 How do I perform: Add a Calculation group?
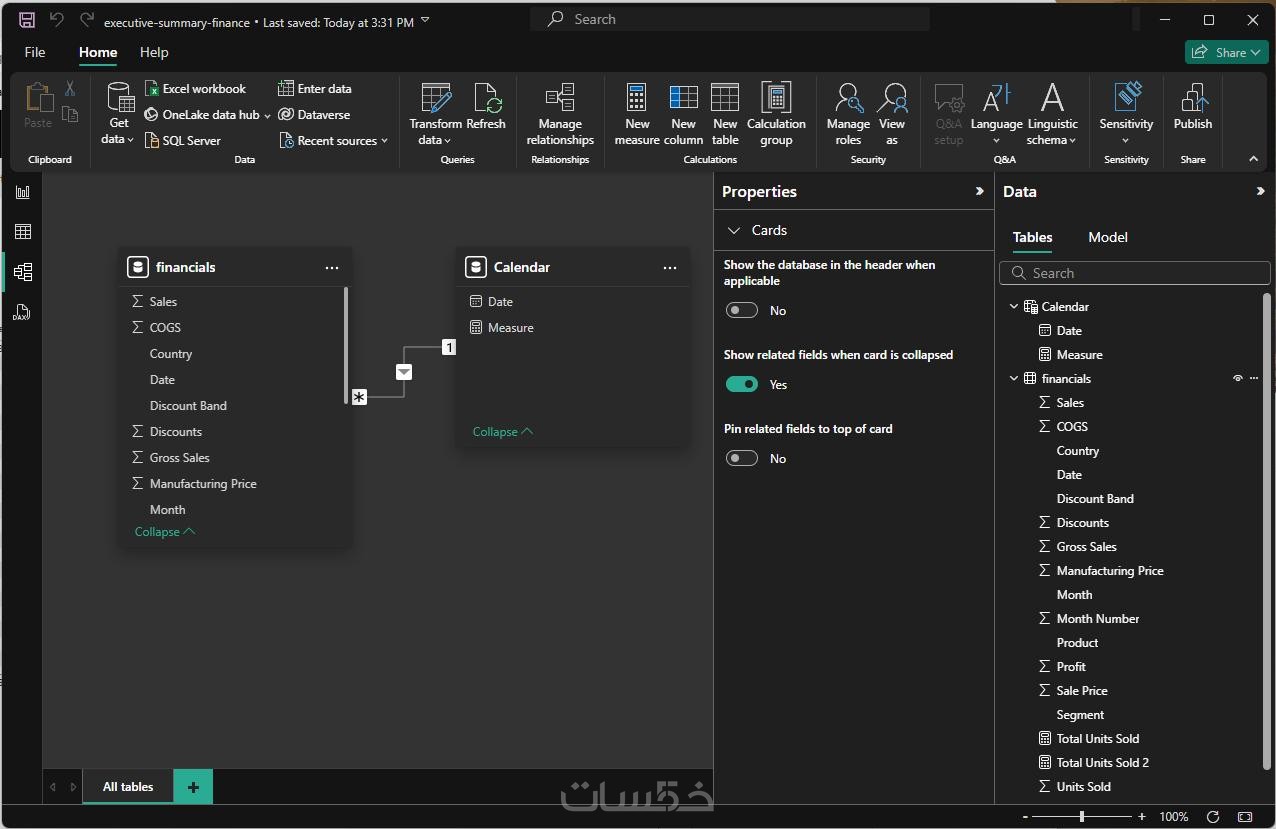tap(776, 114)
